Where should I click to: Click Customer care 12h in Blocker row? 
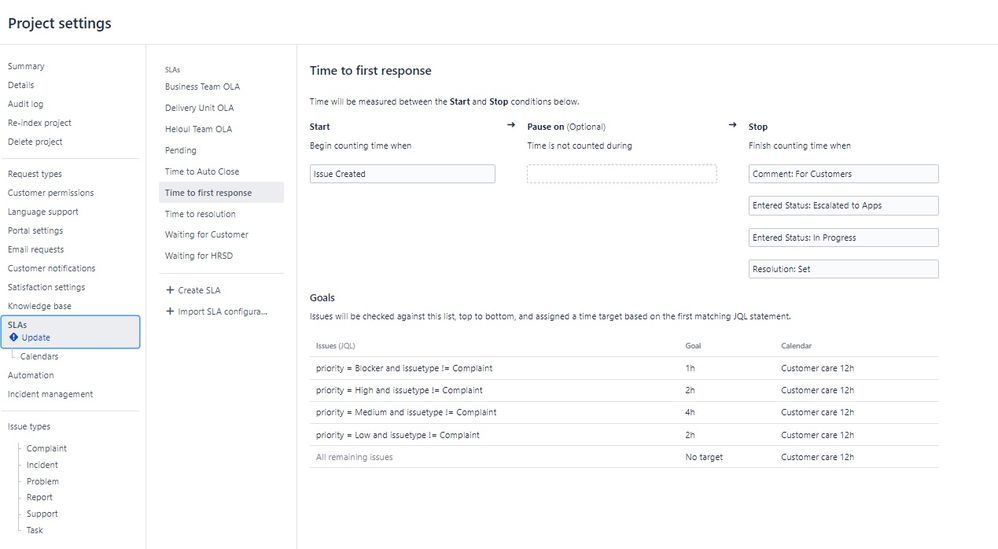817,368
